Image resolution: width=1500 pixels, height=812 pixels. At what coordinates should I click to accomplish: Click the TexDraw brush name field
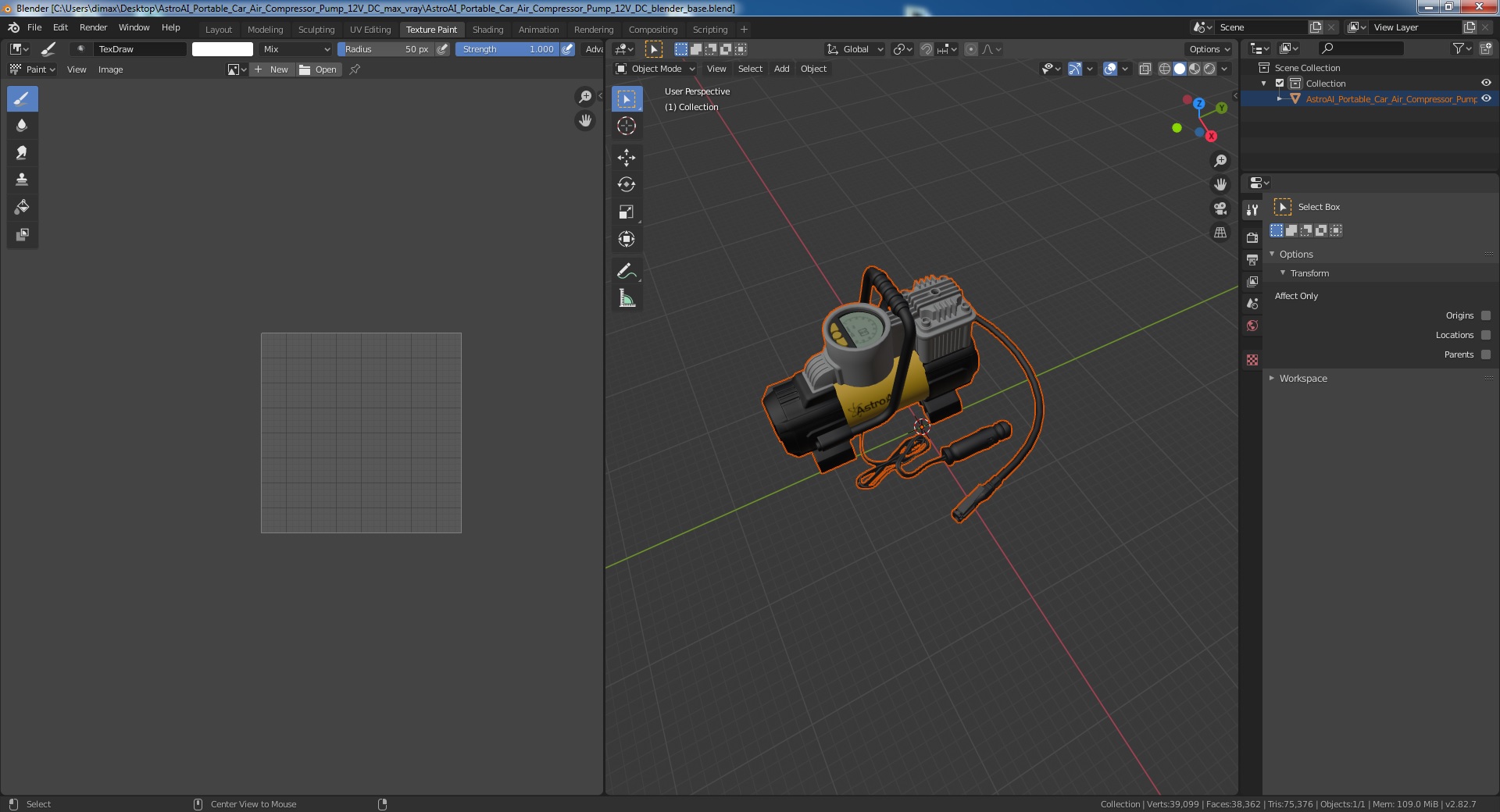[x=140, y=49]
